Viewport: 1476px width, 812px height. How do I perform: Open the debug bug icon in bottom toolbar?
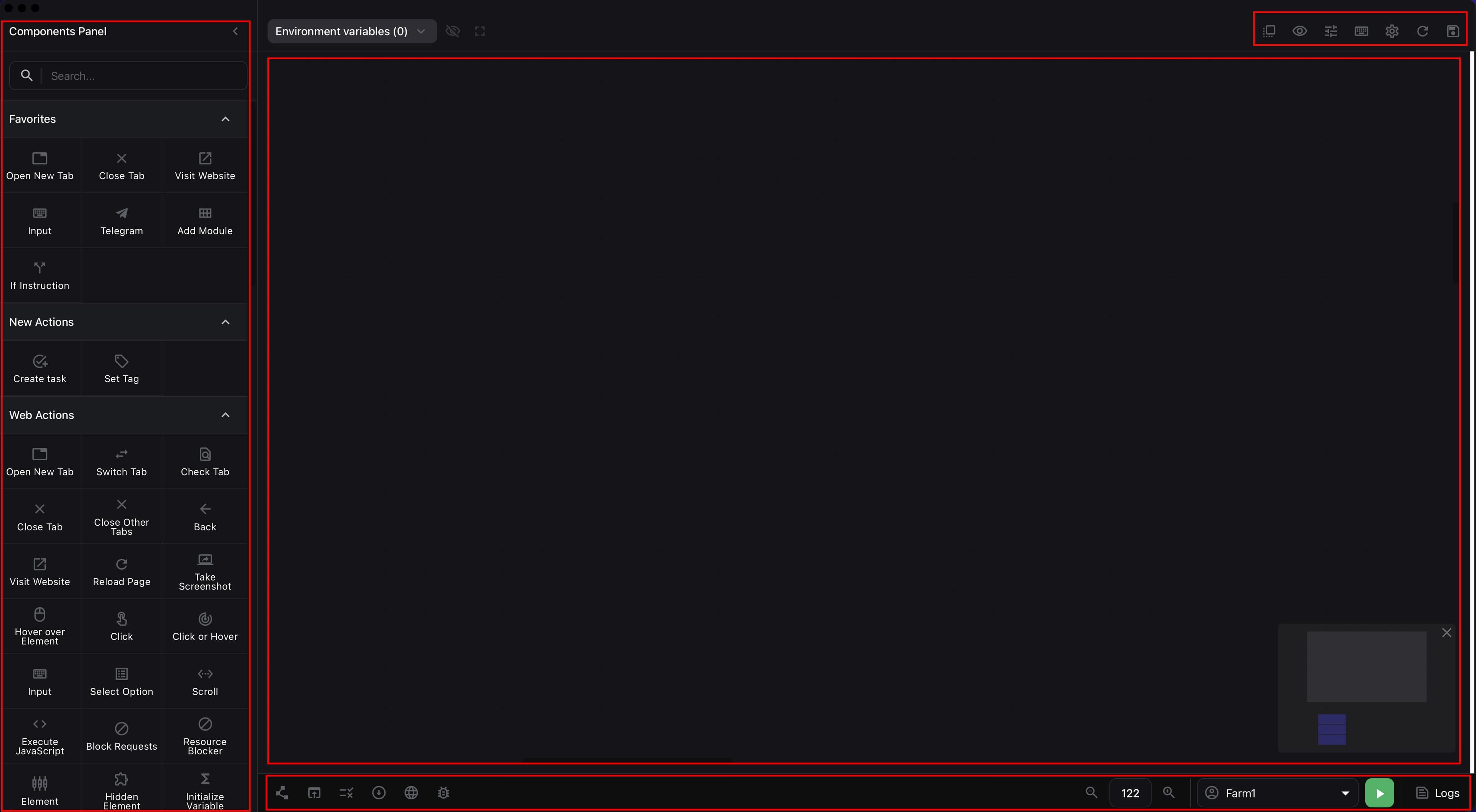pos(444,793)
